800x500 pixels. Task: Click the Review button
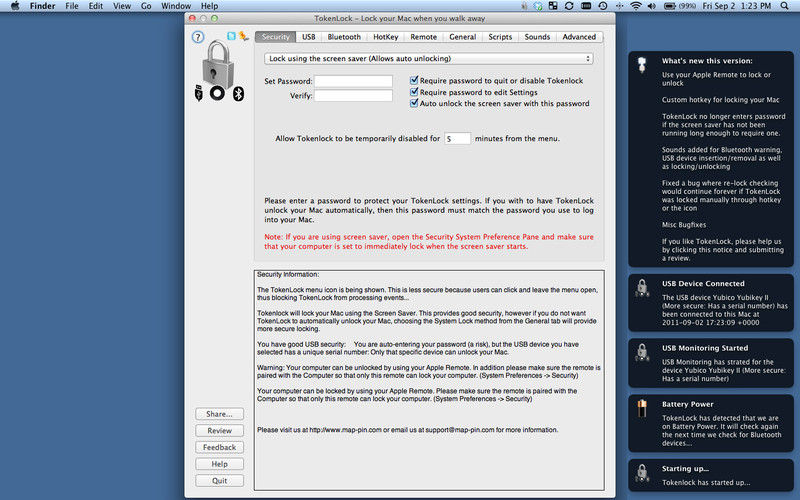[219, 431]
